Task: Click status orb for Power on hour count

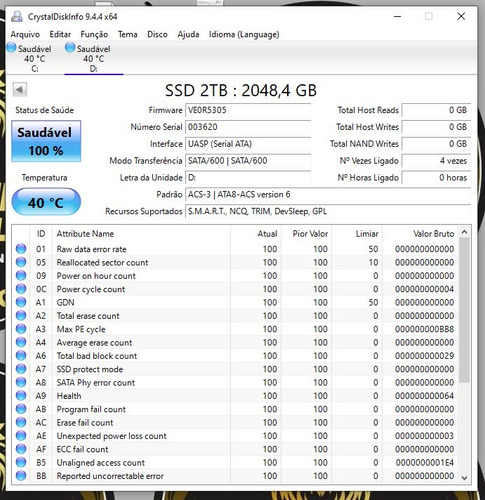Action: coord(21,276)
